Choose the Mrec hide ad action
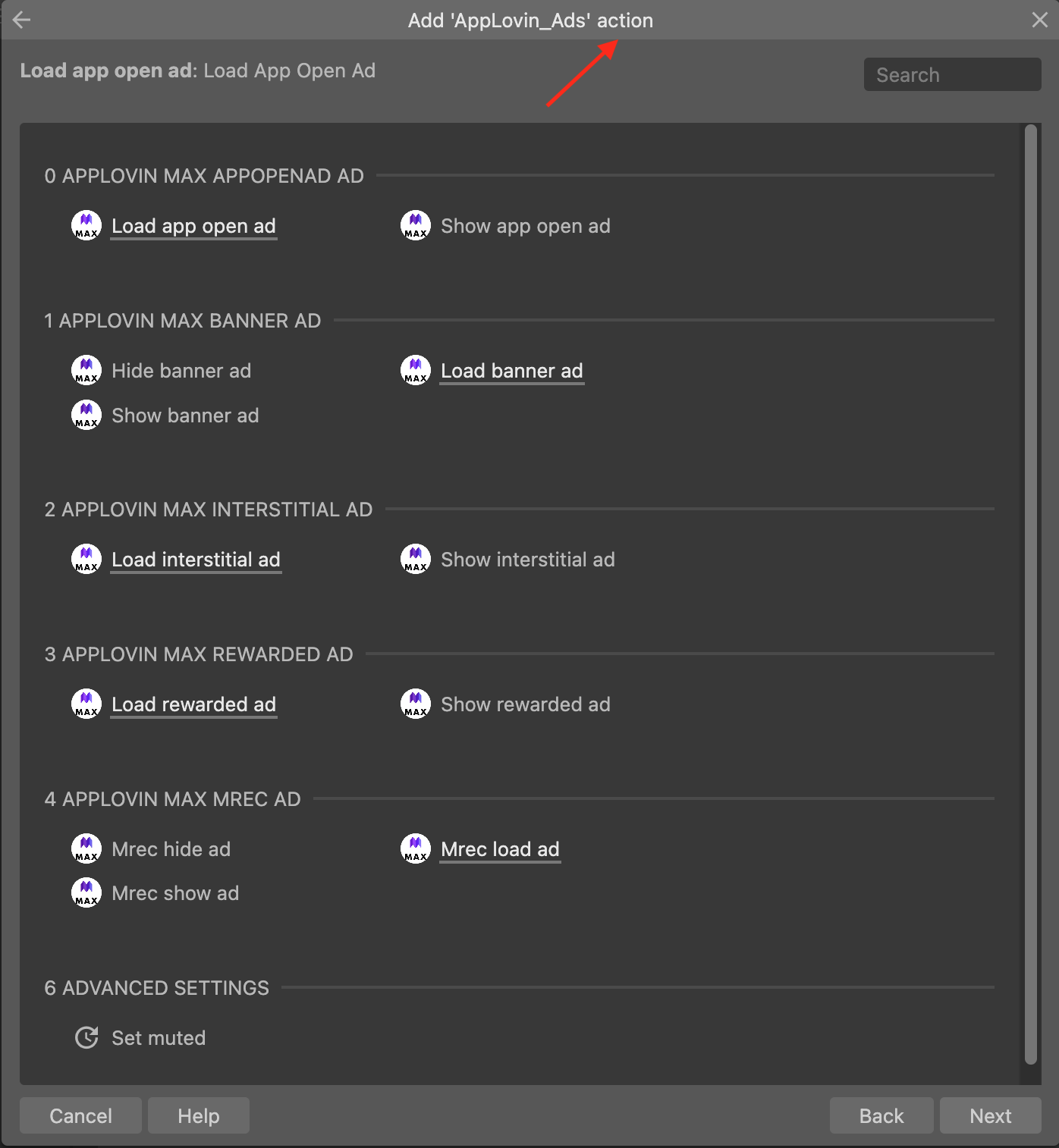 (171, 849)
